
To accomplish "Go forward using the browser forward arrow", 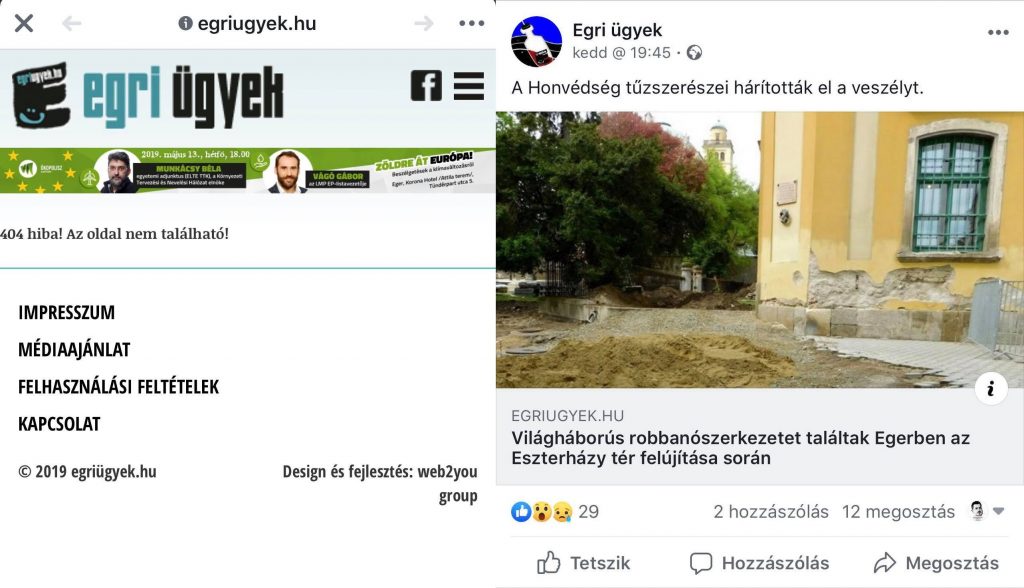I will (x=424, y=24).
